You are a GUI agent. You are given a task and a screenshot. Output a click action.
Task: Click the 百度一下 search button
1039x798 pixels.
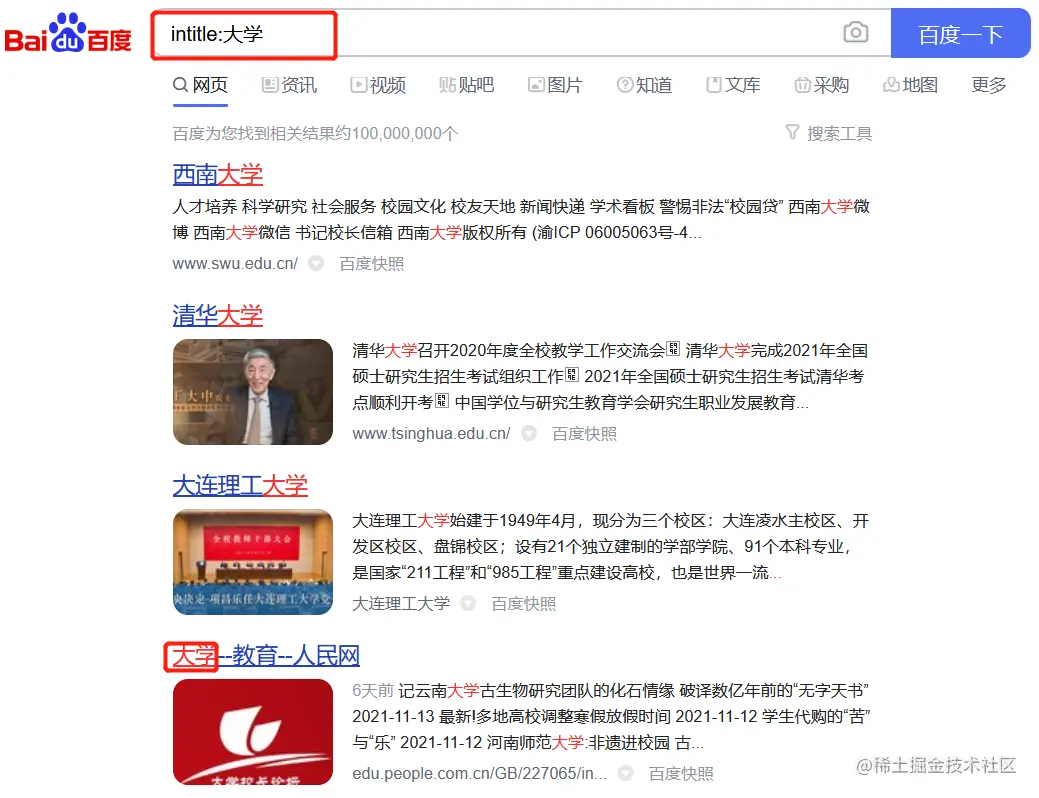click(x=960, y=34)
